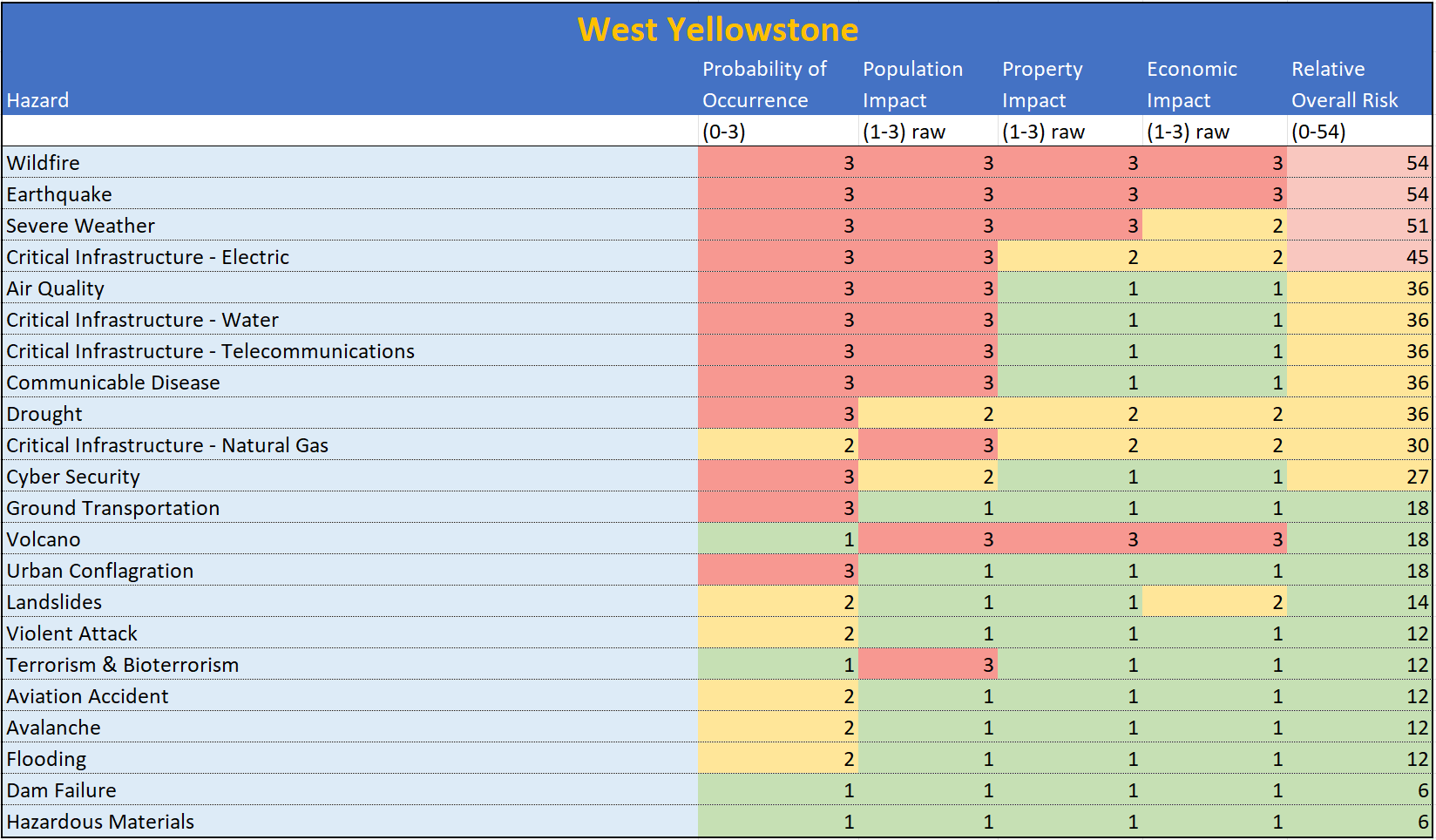Image resolution: width=1436 pixels, height=840 pixels.
Task: Select the Hazard column header
Action: 37,100
